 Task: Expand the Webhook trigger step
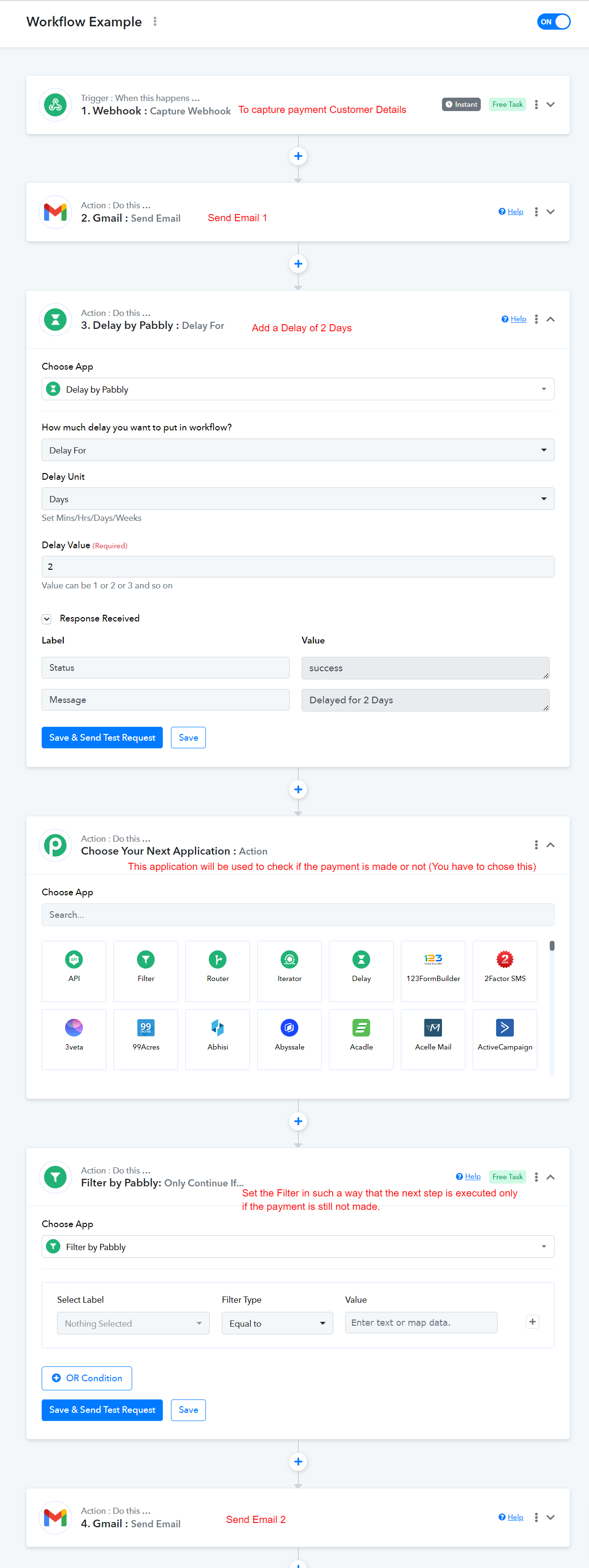(551, 105)
